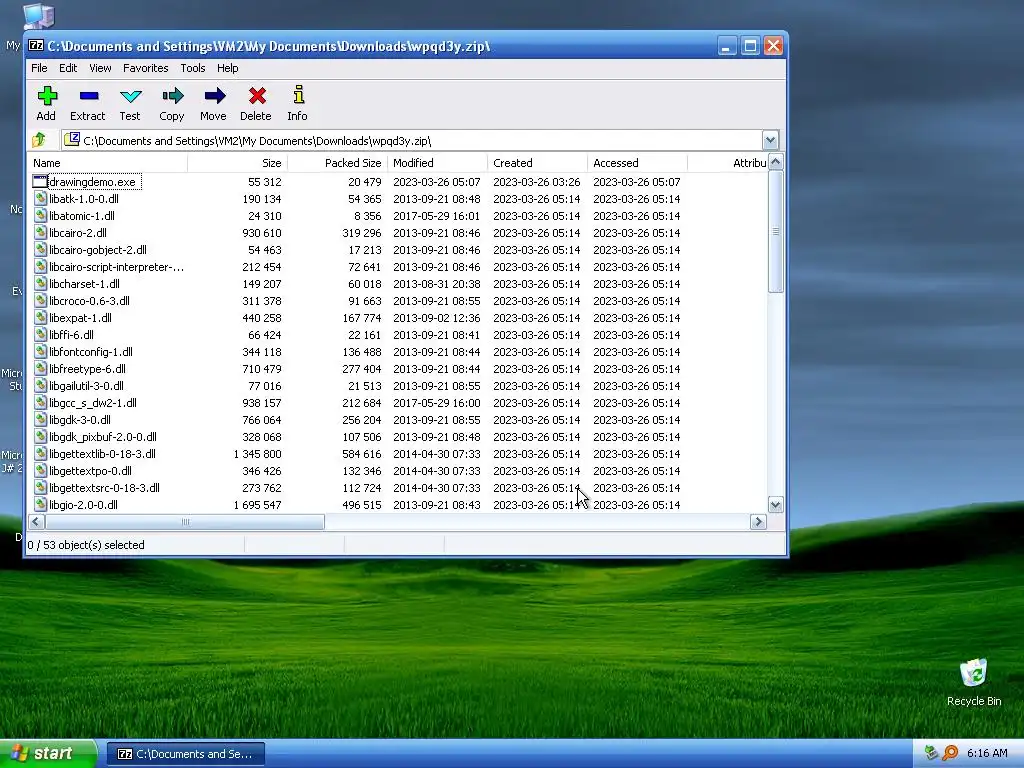This screenshot has height=768, width=1024.
Task: Click the libffi-6.dll file icon
Action: pyautogui.click(x=40, y=334)
